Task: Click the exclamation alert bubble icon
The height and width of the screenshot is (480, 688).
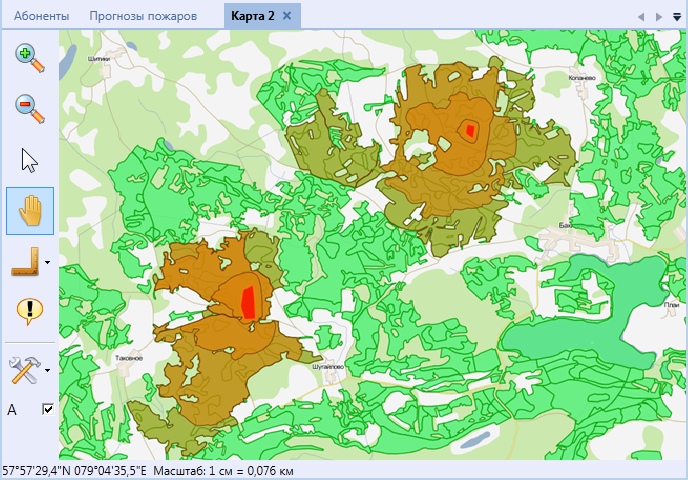Action: click(30, 312)
